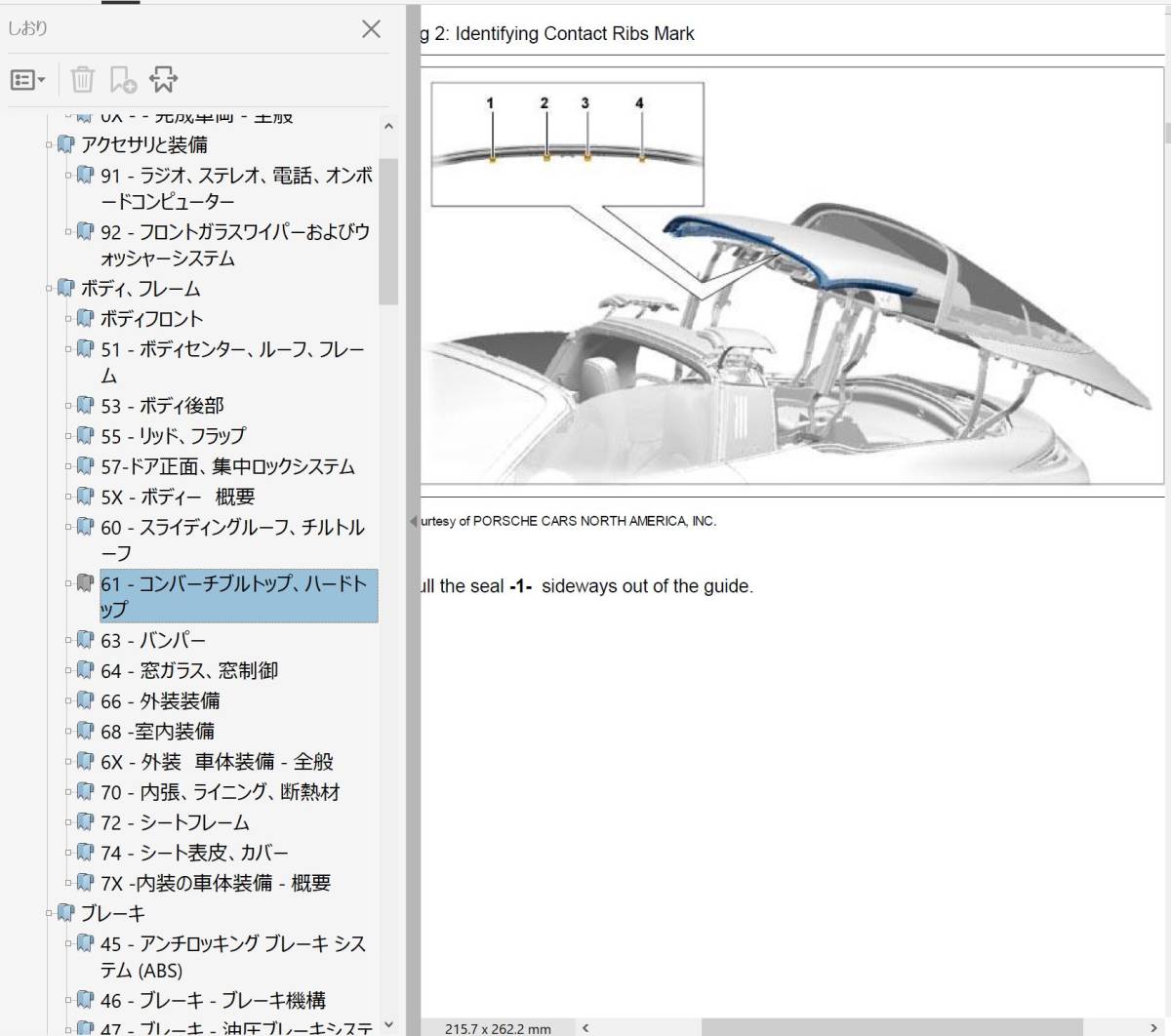The width and height of the screenshot is (1171, 1036).
Task: Select bookmark アクセサリと装備
Action: pos(143,144)
